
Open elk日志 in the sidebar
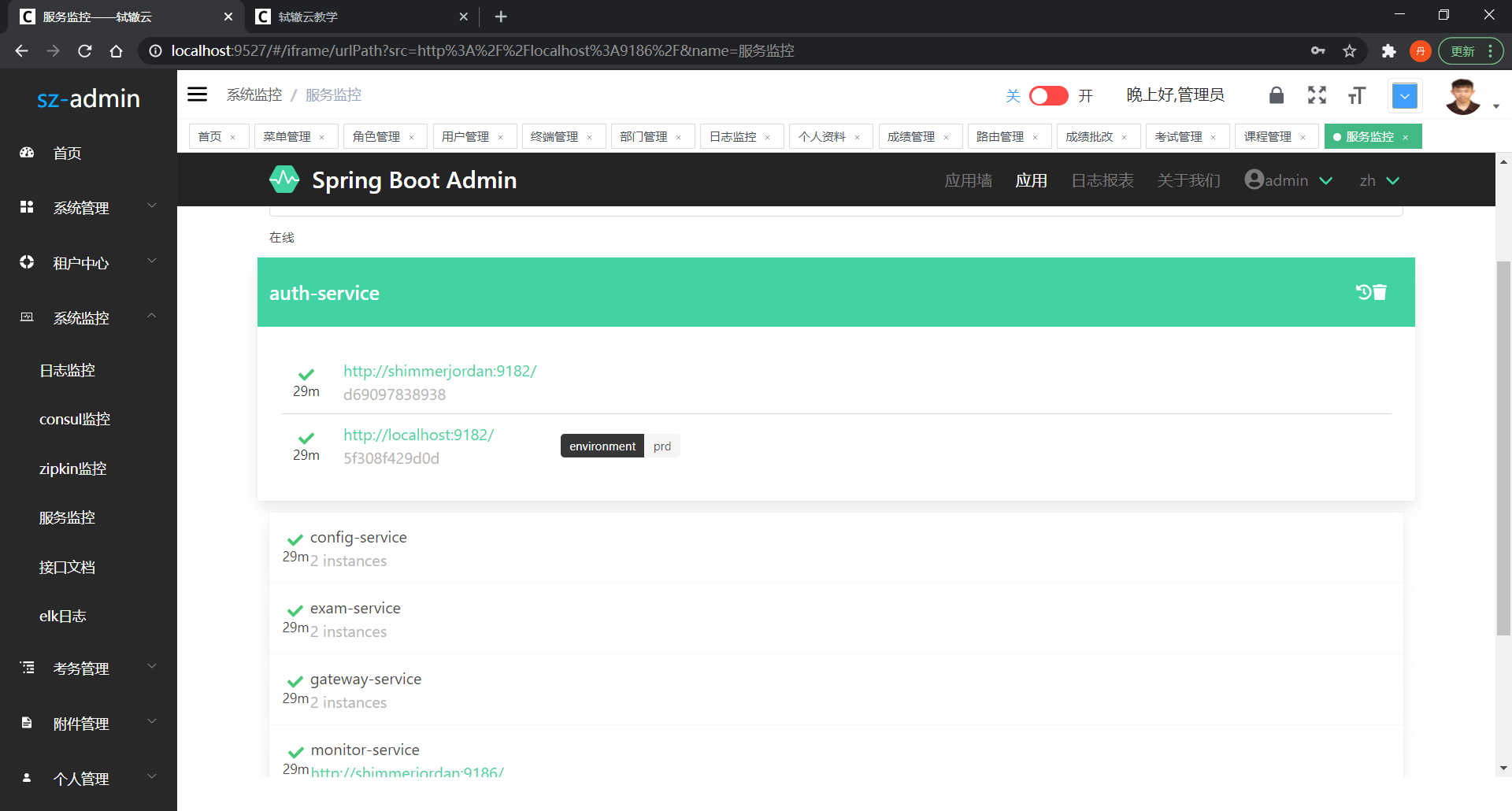coord(63,616)
